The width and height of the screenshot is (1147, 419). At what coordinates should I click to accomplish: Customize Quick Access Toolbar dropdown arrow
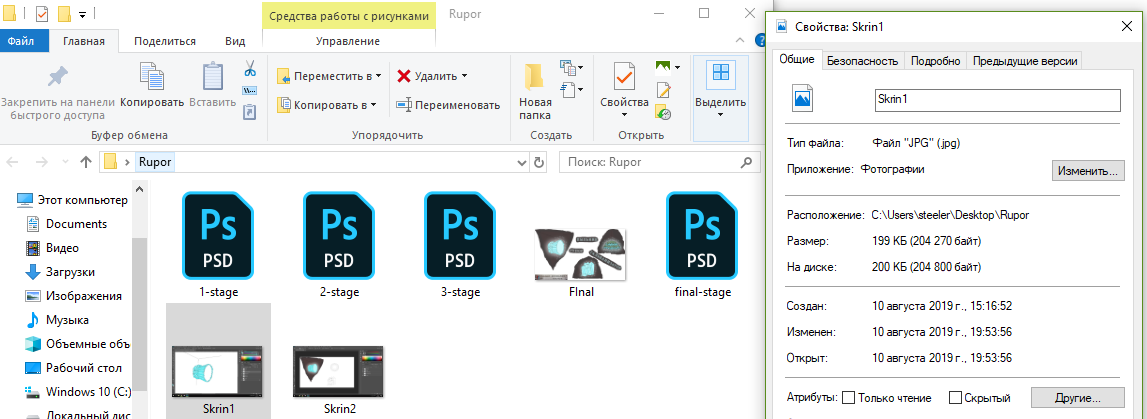(82, 14)
